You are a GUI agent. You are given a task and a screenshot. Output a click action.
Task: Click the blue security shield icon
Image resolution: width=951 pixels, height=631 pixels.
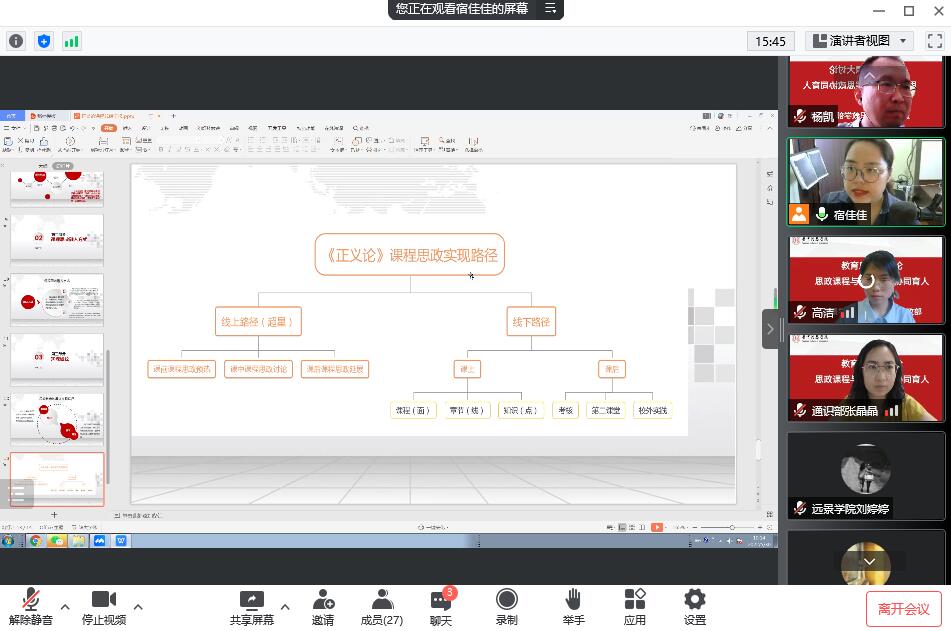44,41
